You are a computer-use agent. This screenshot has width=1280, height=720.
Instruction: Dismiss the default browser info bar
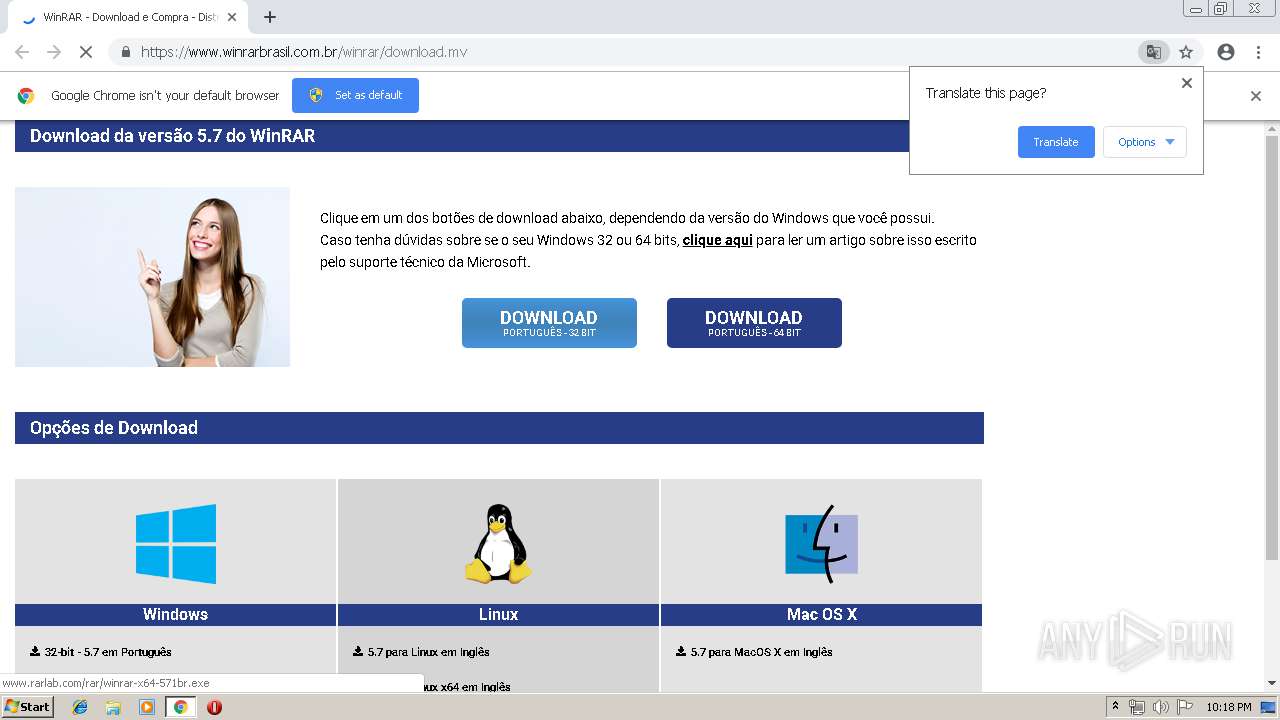click(x=1256, y=96)
